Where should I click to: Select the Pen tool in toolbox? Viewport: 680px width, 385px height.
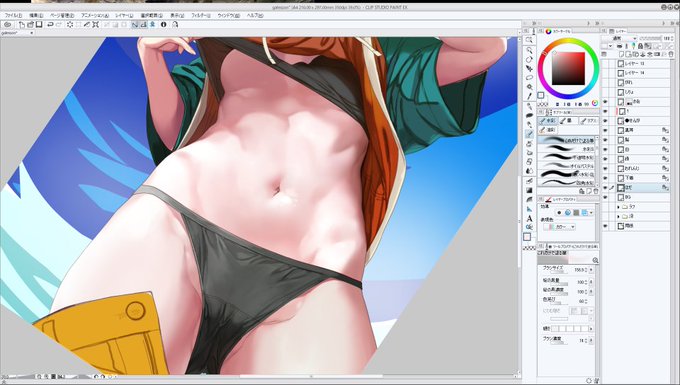[529, 106]
